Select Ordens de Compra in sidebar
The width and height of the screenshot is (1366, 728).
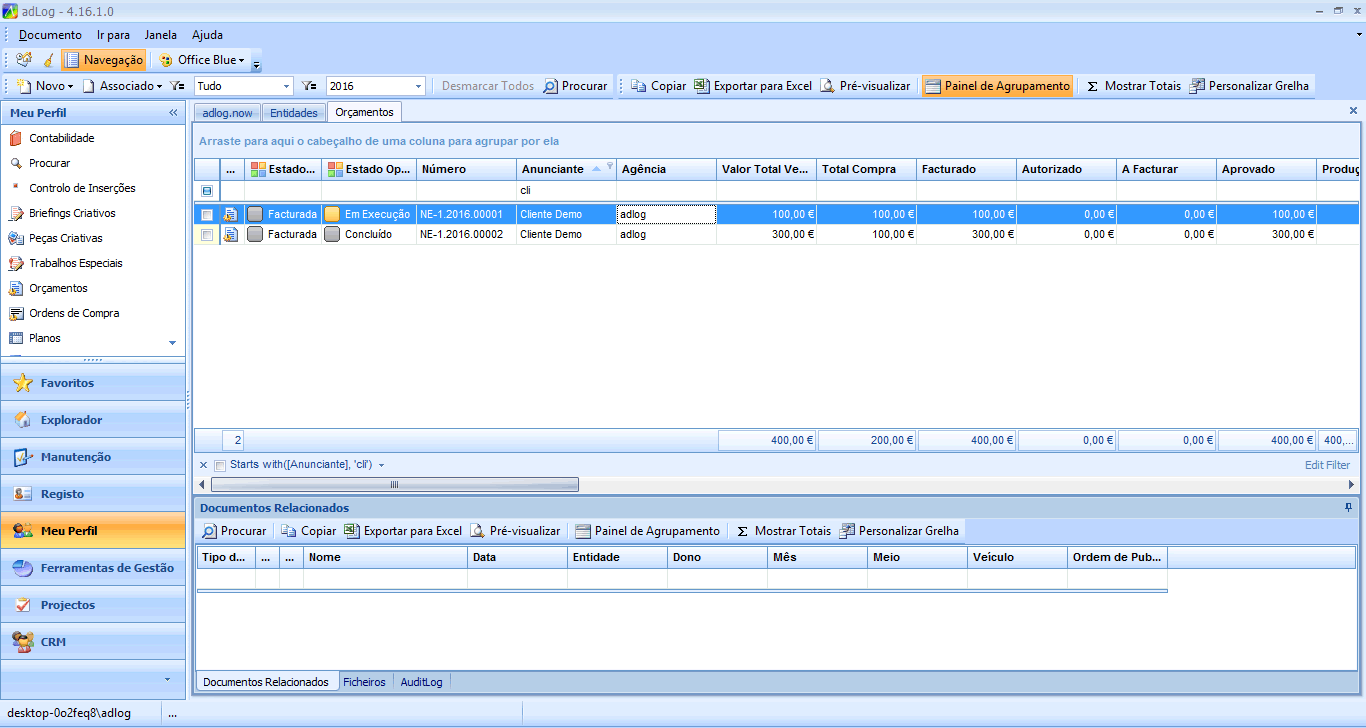coord(74,313)
